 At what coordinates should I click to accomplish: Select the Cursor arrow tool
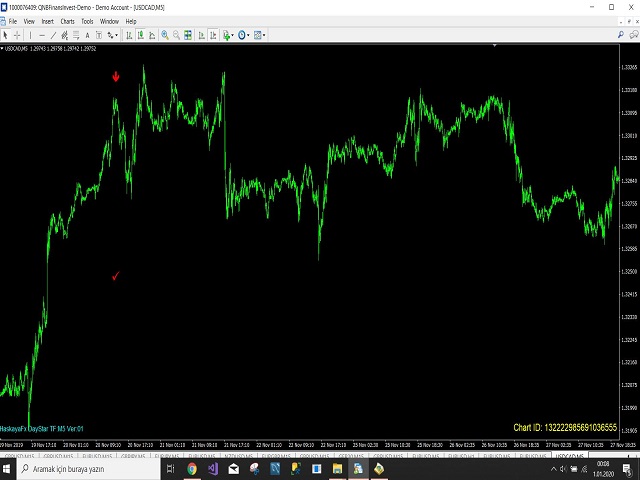[x=5, y=36]
